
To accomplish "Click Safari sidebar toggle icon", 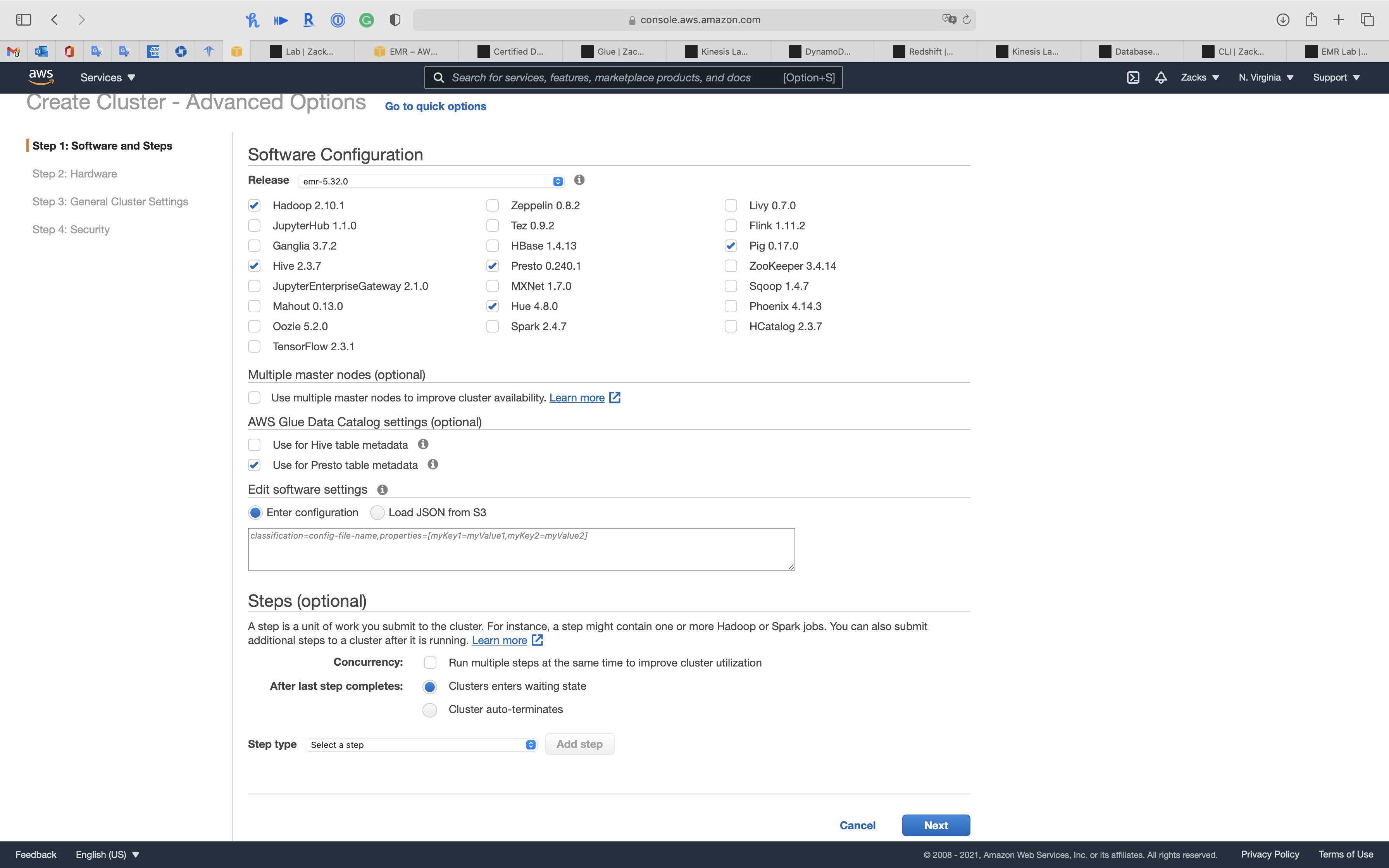I will point(24,19).
